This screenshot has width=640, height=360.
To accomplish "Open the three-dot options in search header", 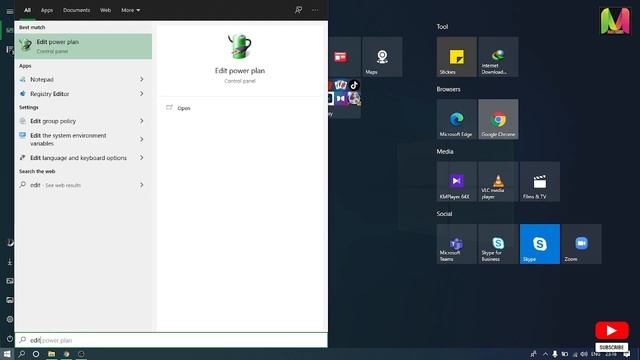I will [315, 10].
